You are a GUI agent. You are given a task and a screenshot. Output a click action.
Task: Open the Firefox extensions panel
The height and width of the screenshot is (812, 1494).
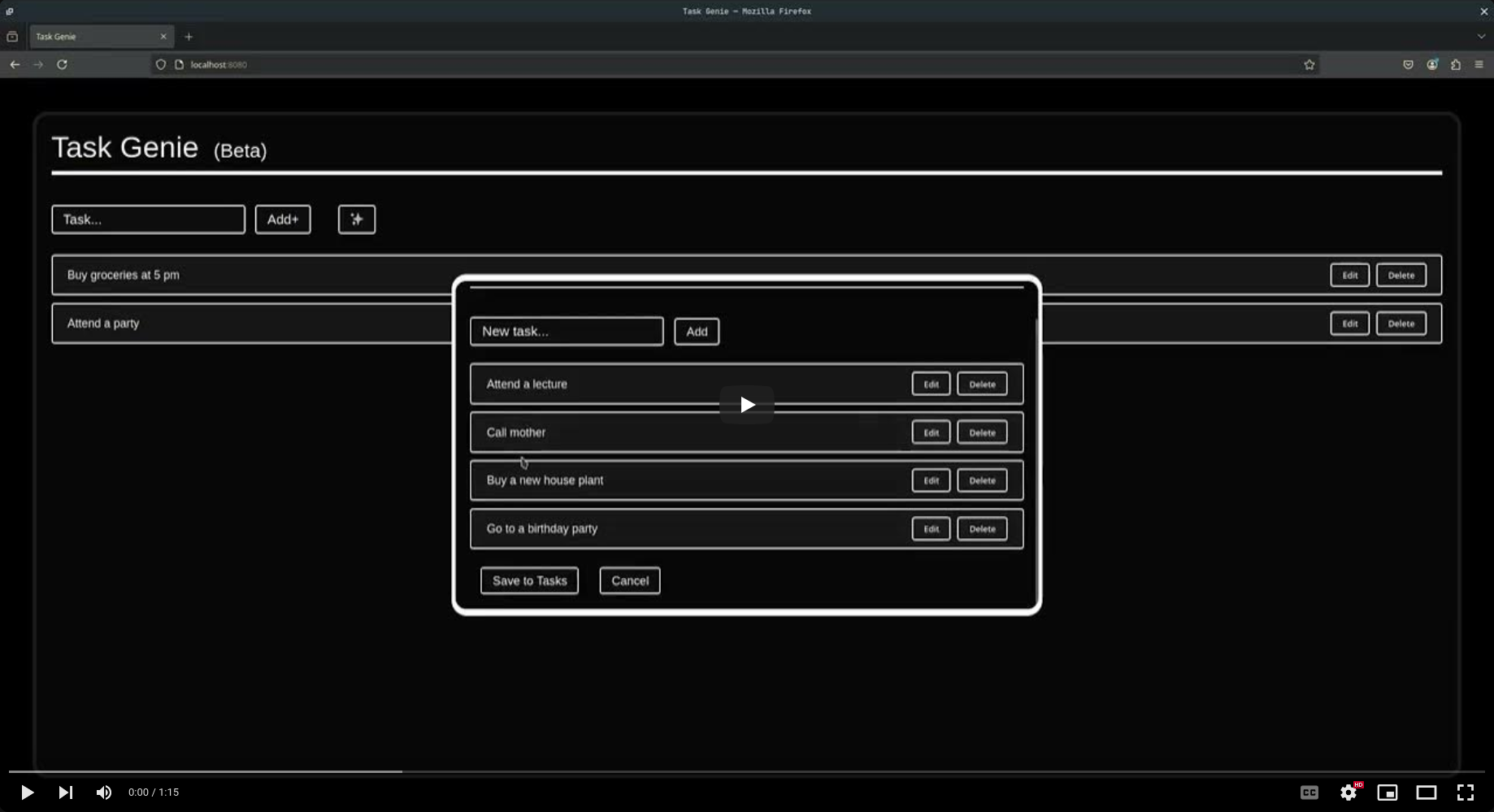coord(1456,65)
